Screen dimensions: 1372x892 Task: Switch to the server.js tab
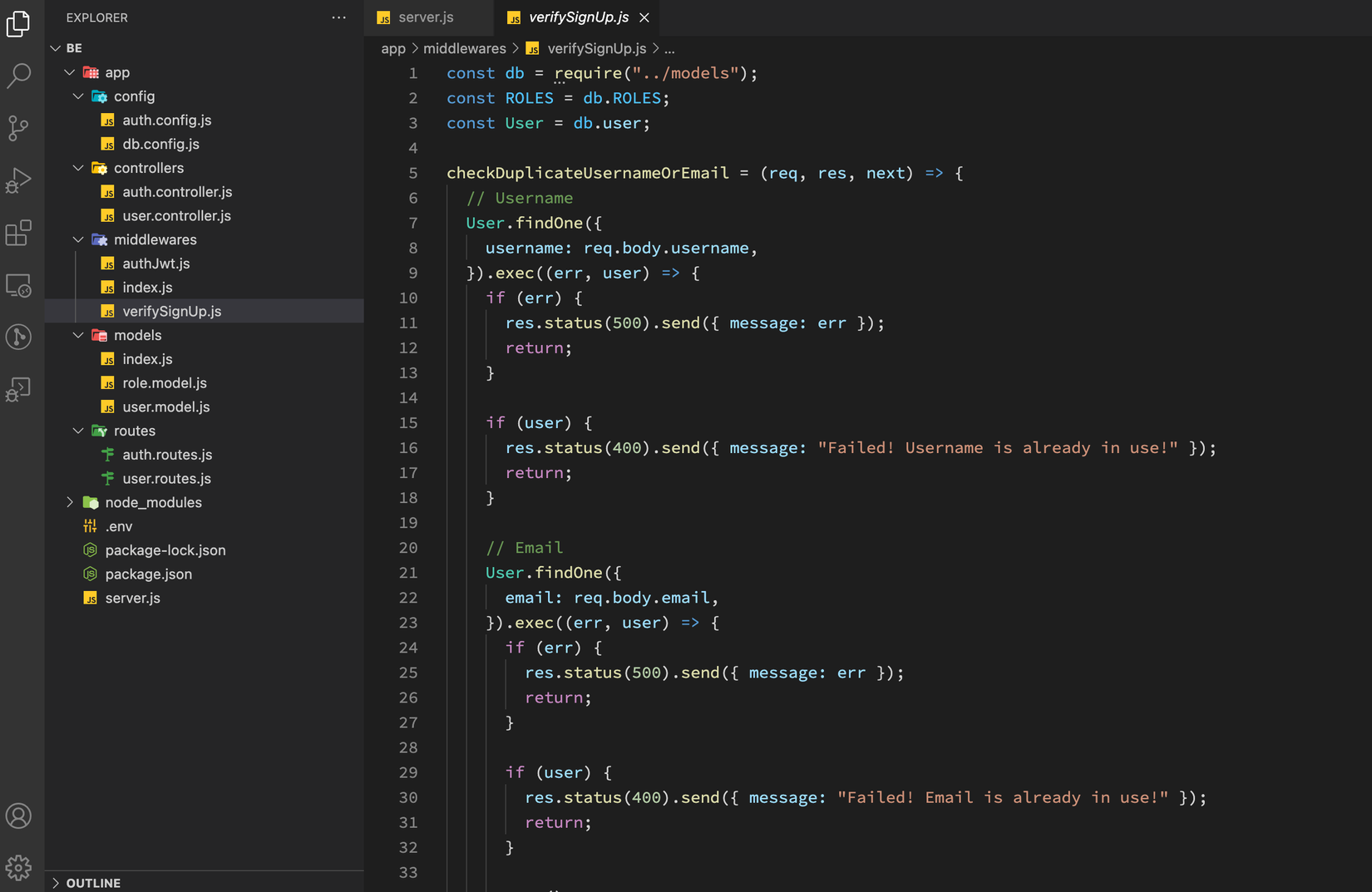pyautogui.click(x=426, y=17)
